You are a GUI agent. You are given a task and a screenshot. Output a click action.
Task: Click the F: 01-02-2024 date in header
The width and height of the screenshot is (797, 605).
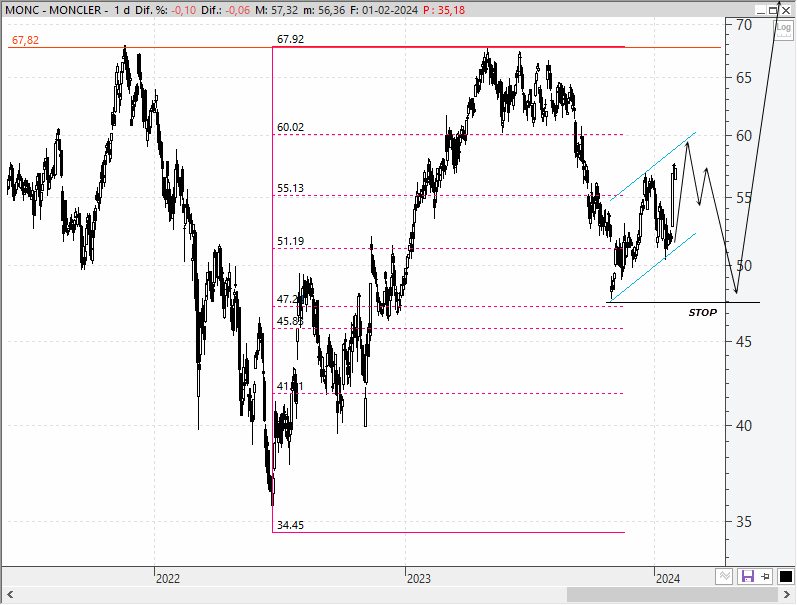coord(384,10)
